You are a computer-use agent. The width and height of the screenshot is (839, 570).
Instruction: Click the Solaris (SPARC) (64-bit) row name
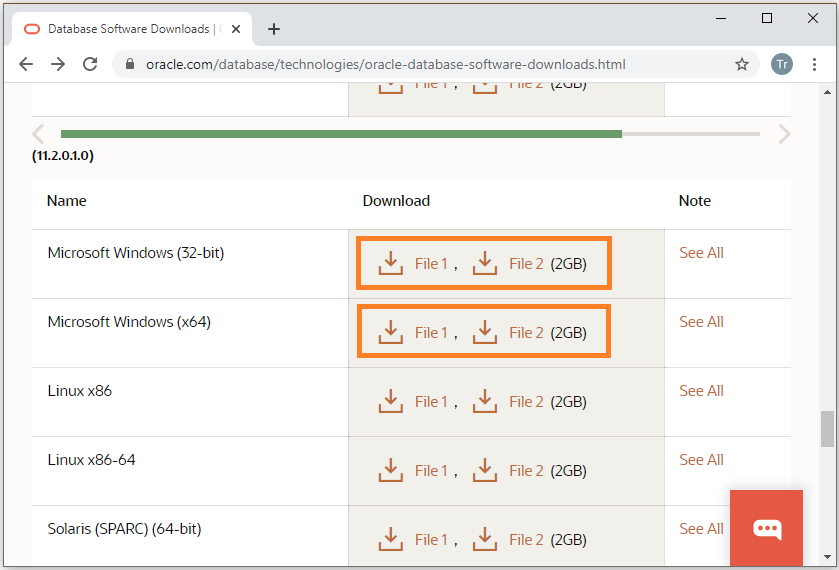pos(124,529)
